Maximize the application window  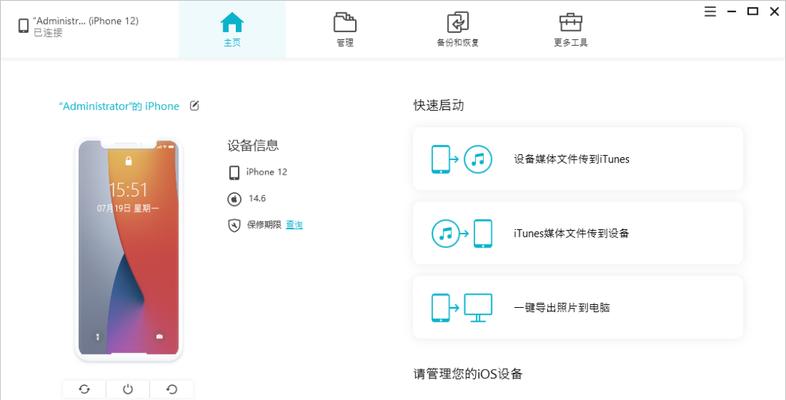point(752,12)
